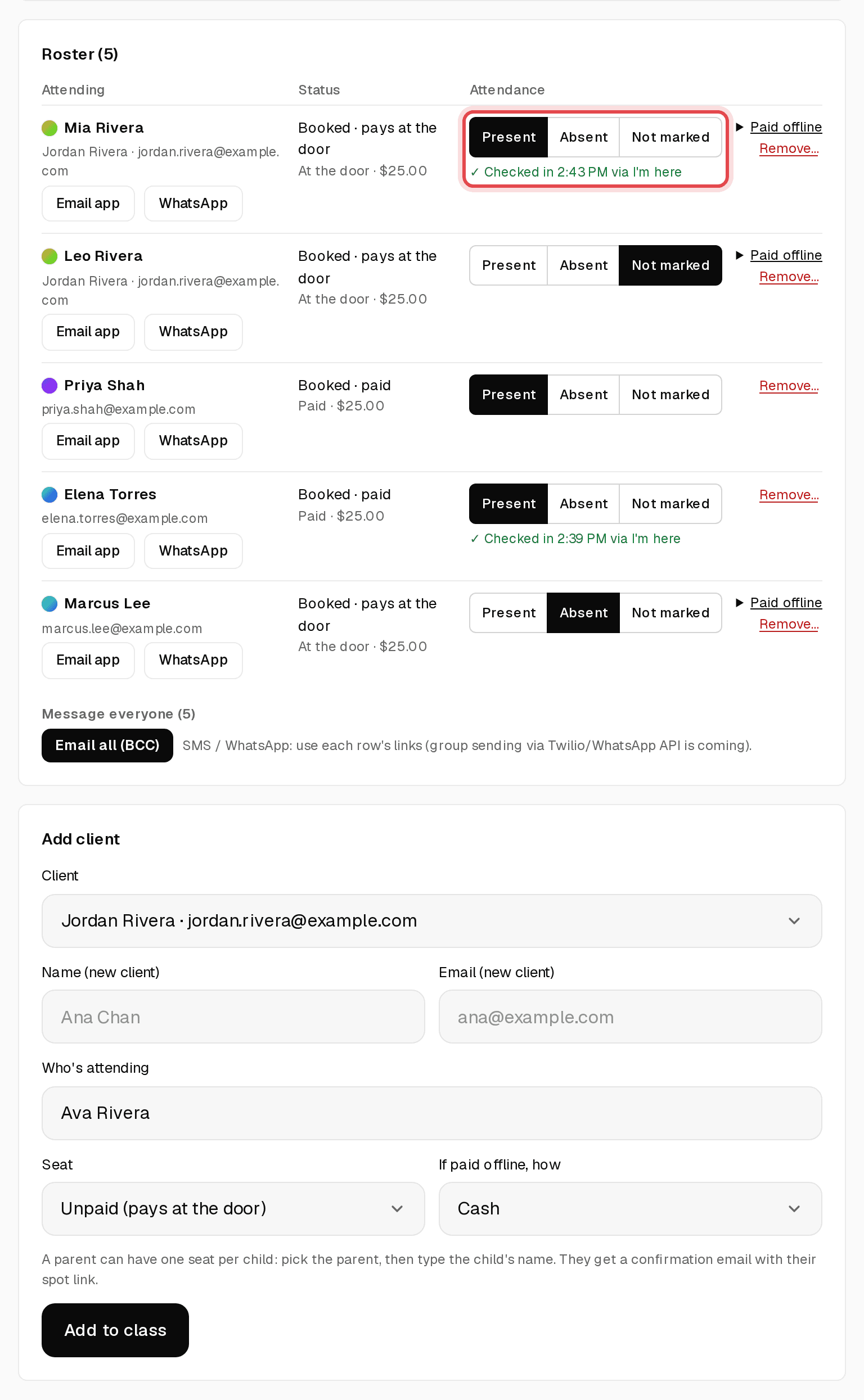This screenshot has width=864, height=1400.
Task: Expand Paid offline for Mia Rivera
Action: point(779,127)
